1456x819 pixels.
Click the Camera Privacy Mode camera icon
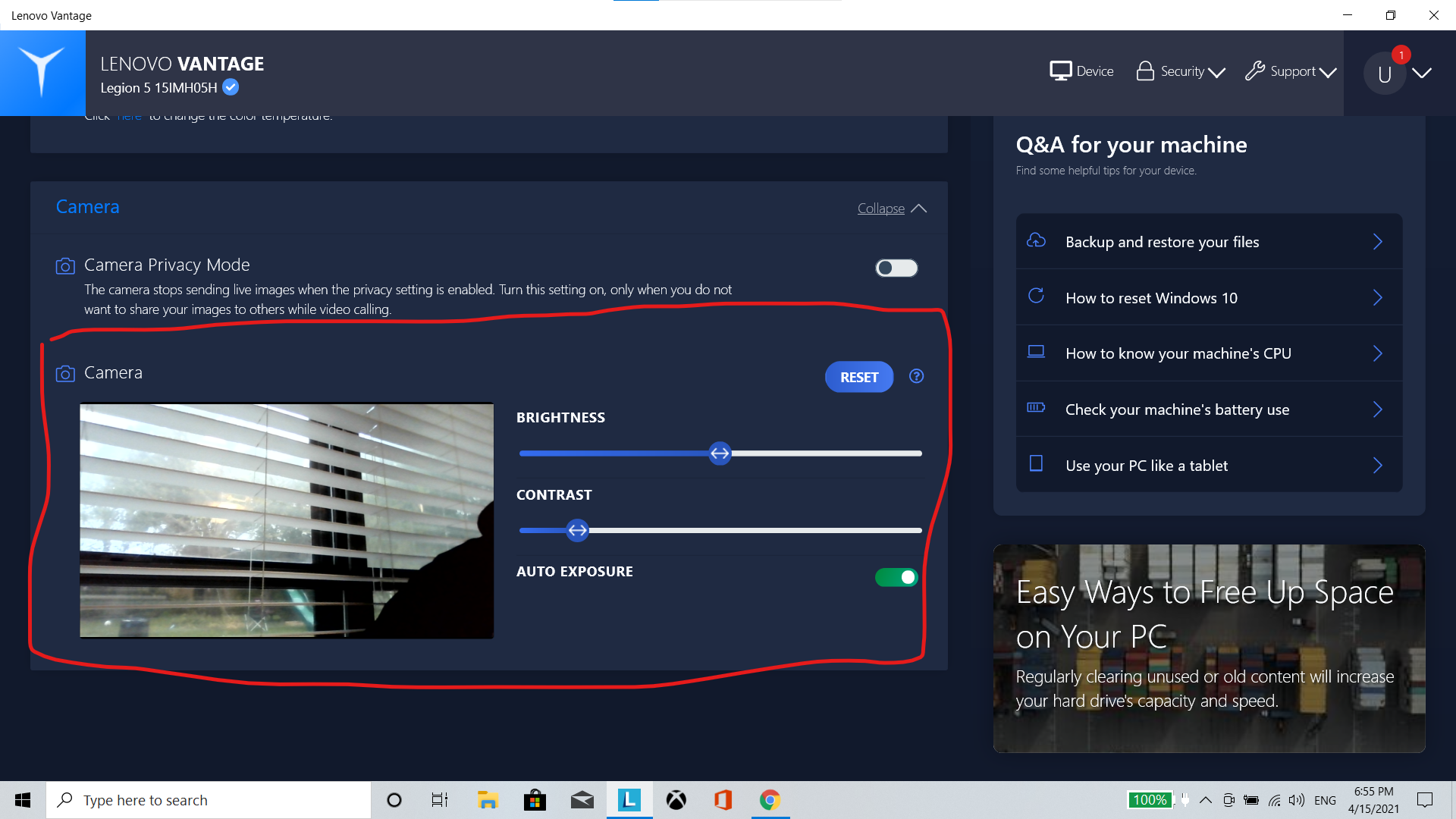click(x=65, y=266)
